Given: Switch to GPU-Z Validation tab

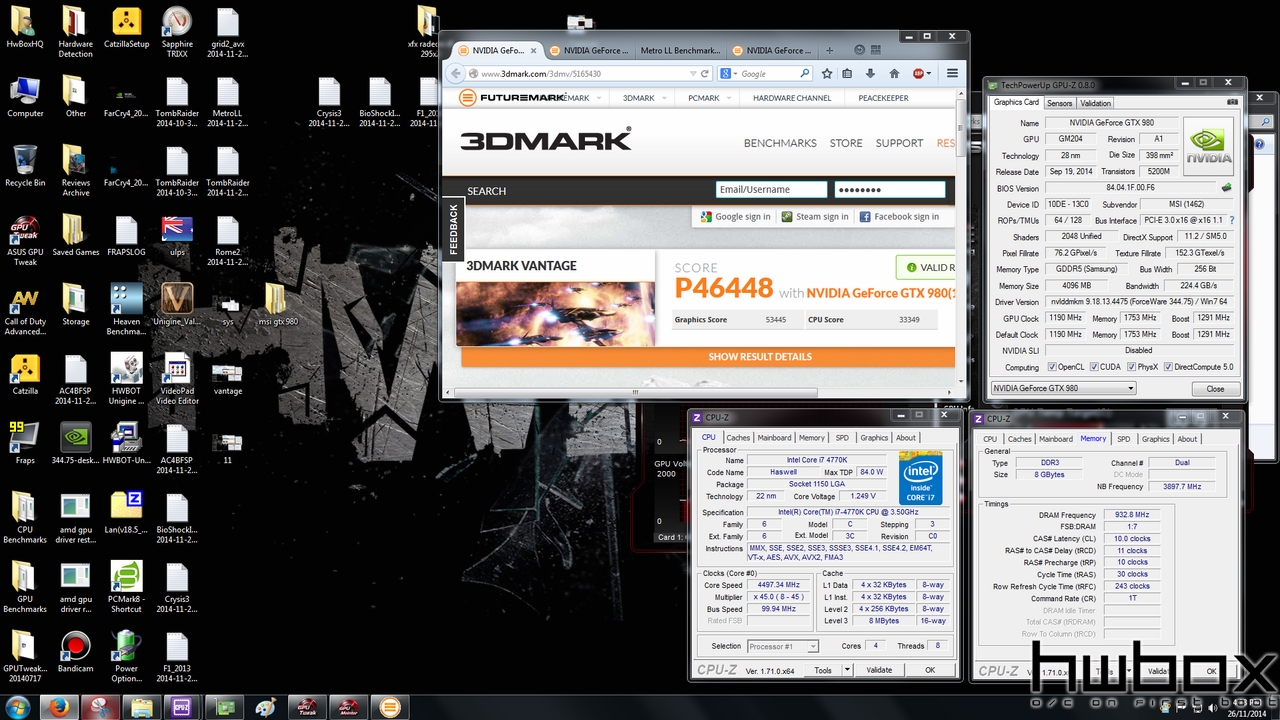Looking at the screenshot, I should coord(1095,103).
